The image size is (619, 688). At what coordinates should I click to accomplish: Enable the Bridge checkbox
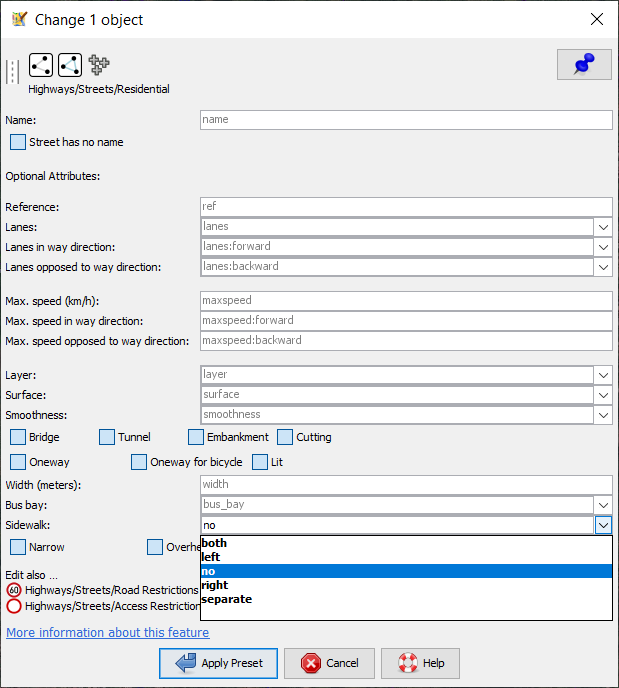click(x=18, y=437)
